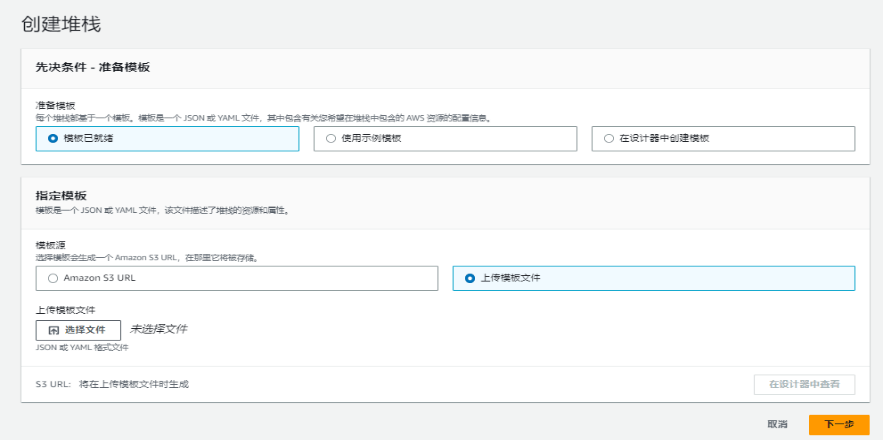Screen dimensions: 883x440
Task: Click the upload icon in 选择文件 button
Action: (x=54, y=330)
